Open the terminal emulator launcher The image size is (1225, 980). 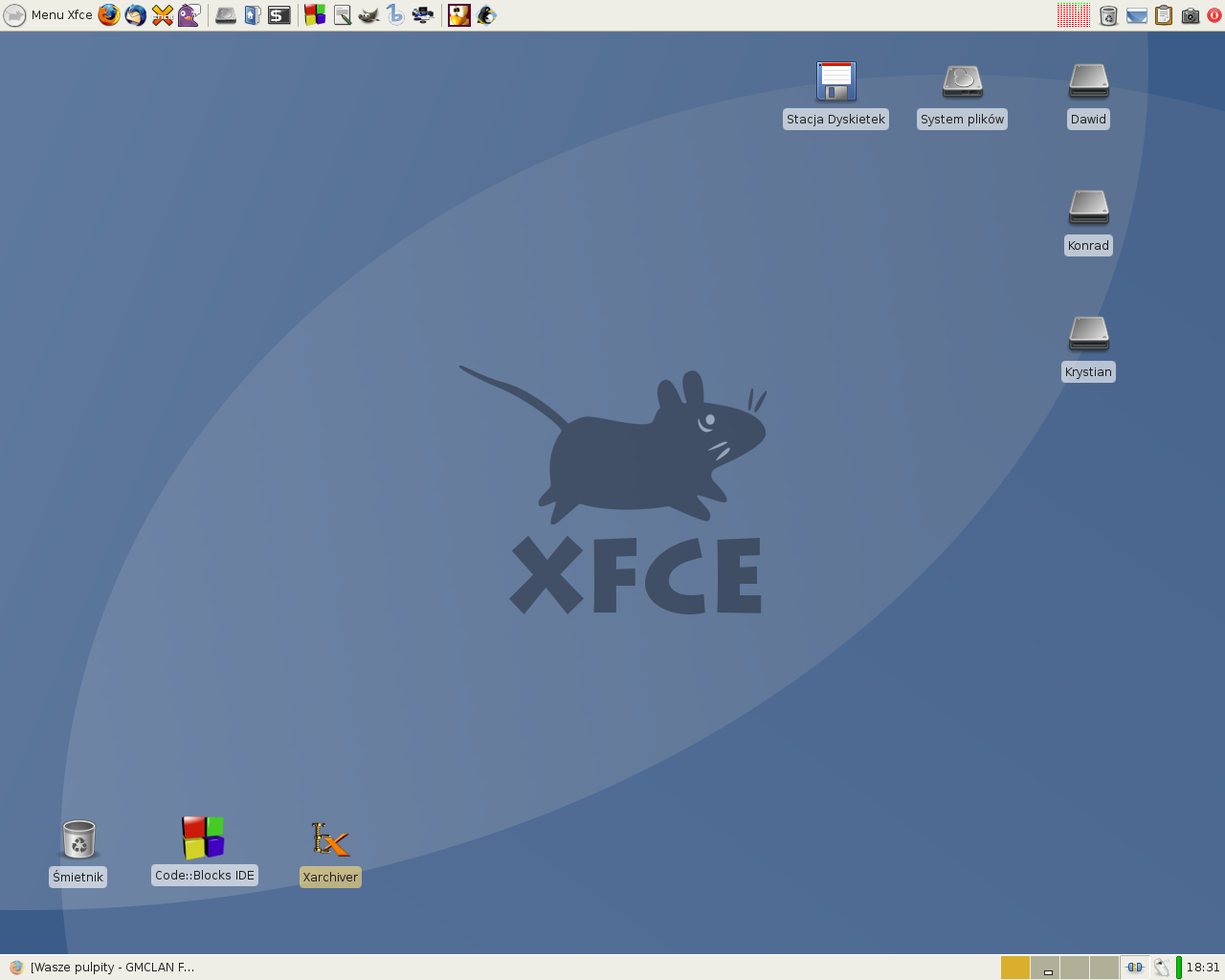point(279,15)
